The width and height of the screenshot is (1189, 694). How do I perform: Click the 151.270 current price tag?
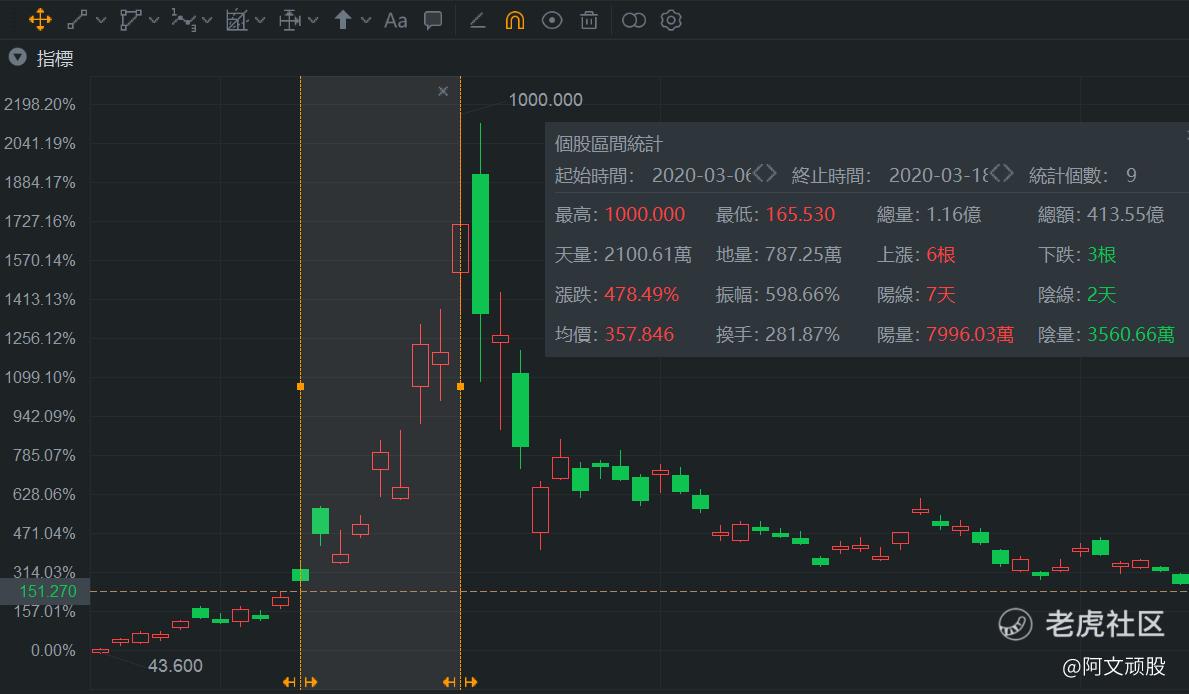tap(45, 591)
